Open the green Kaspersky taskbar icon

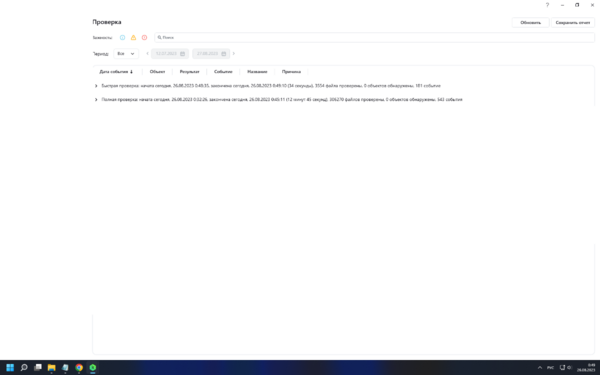point(93,367)
